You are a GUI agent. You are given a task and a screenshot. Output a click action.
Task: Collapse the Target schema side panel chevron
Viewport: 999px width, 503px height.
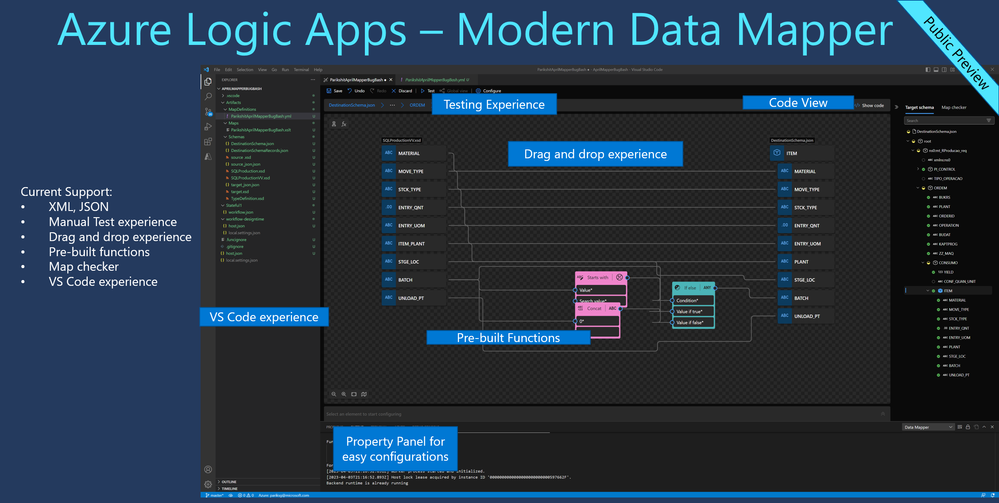click(x=897, y=108)
